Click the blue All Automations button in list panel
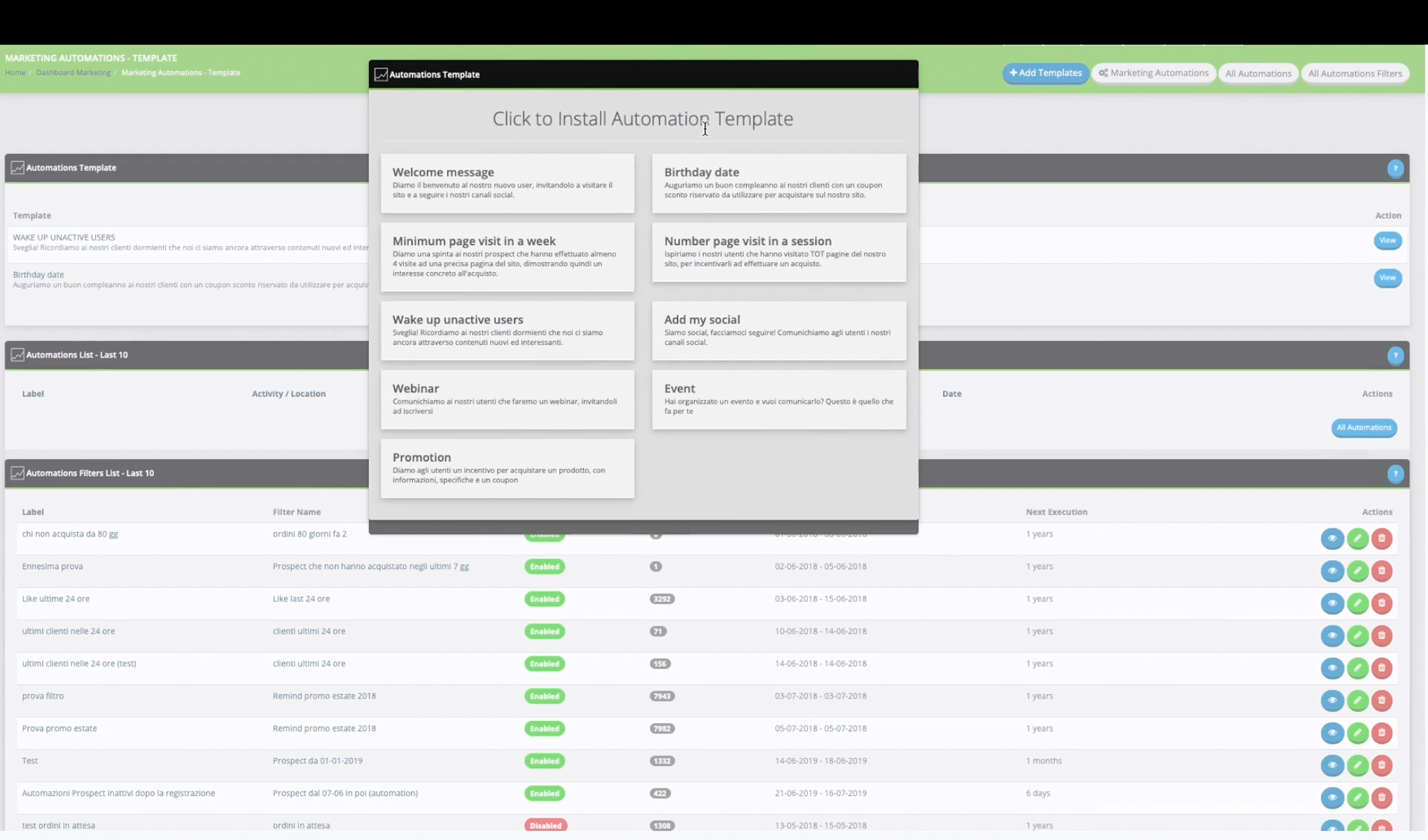The image size is (1428, 840). coord(1363,427)
